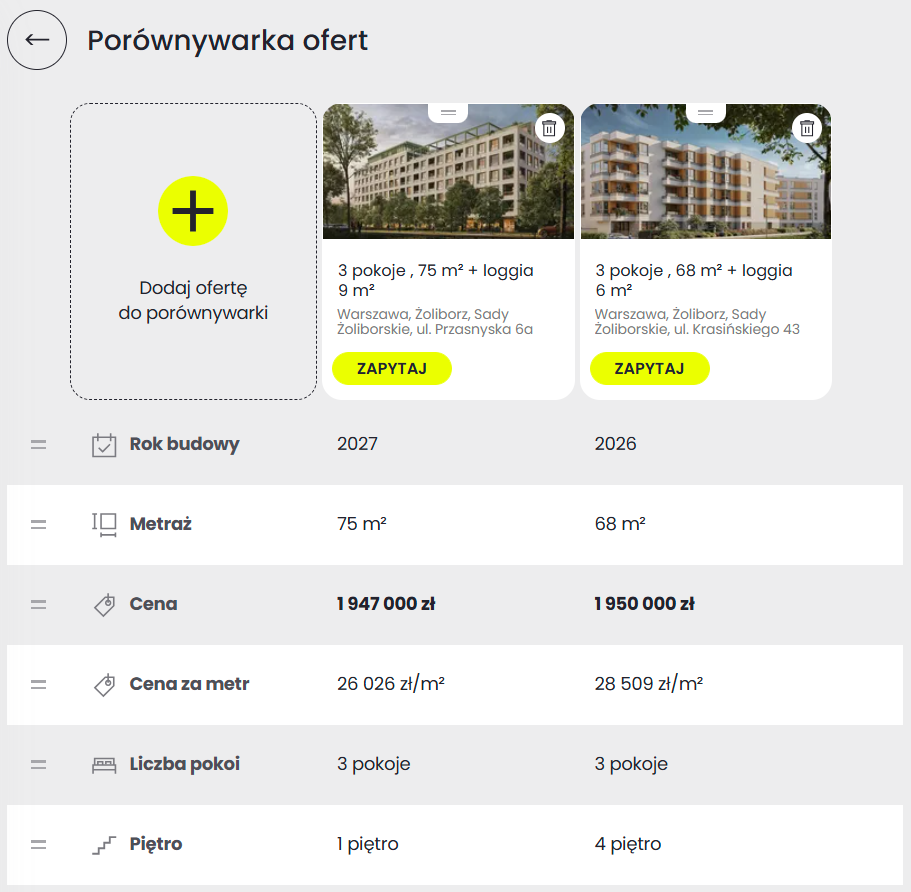
Task: Remove the Krasińskiego 43 offer via trash icon
Action: click(x=807, y=128)
